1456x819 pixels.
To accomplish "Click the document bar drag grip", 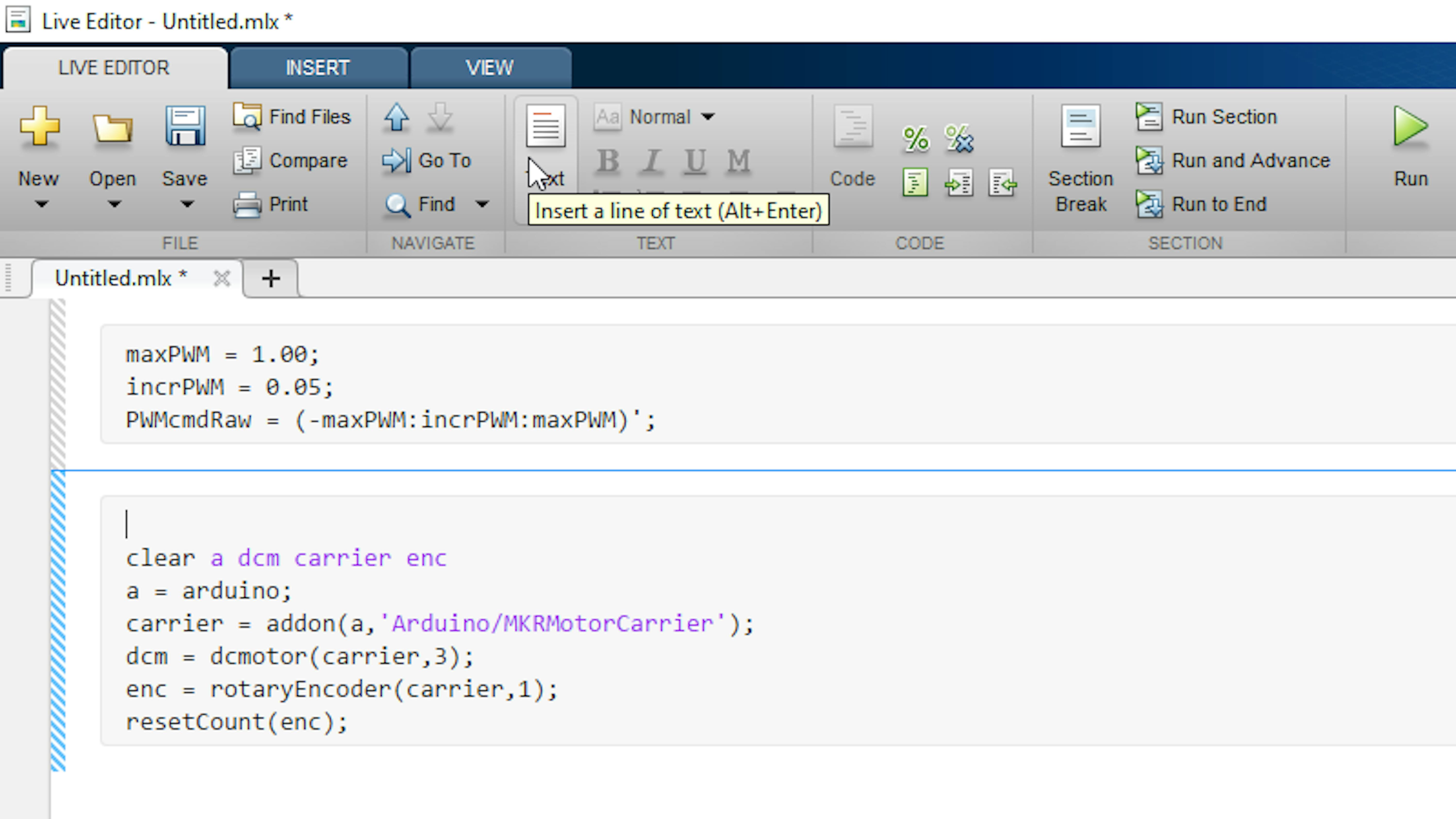I will click(x=8, y=278).
